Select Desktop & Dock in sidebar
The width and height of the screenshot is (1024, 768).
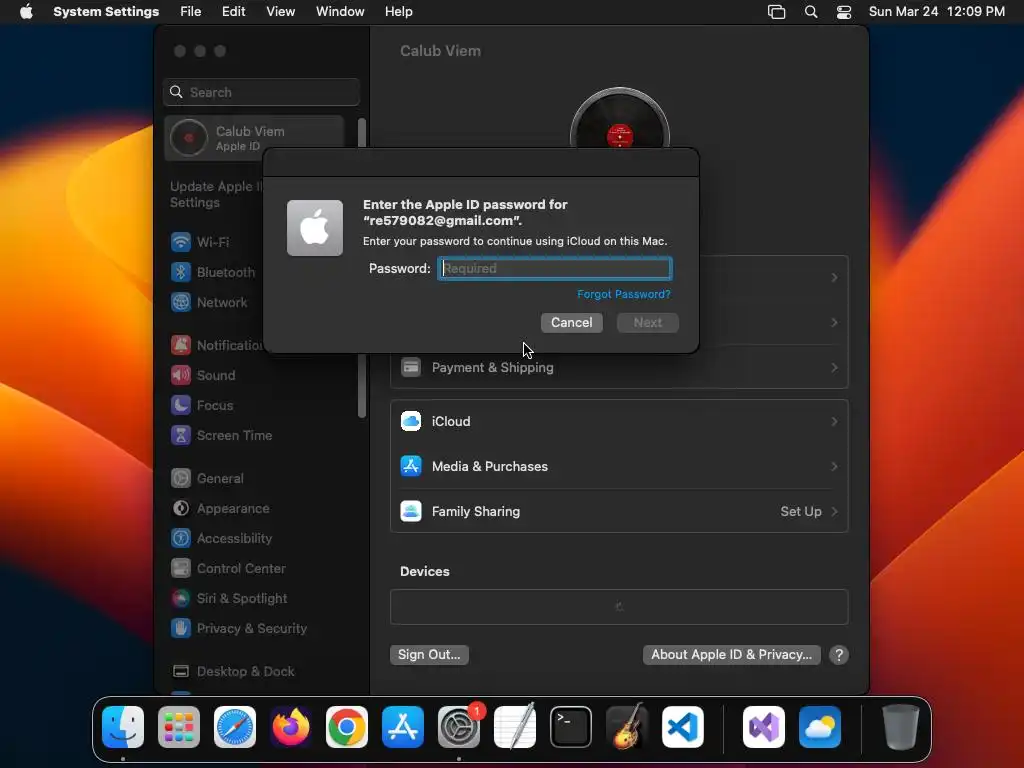[x=232, y=672]
